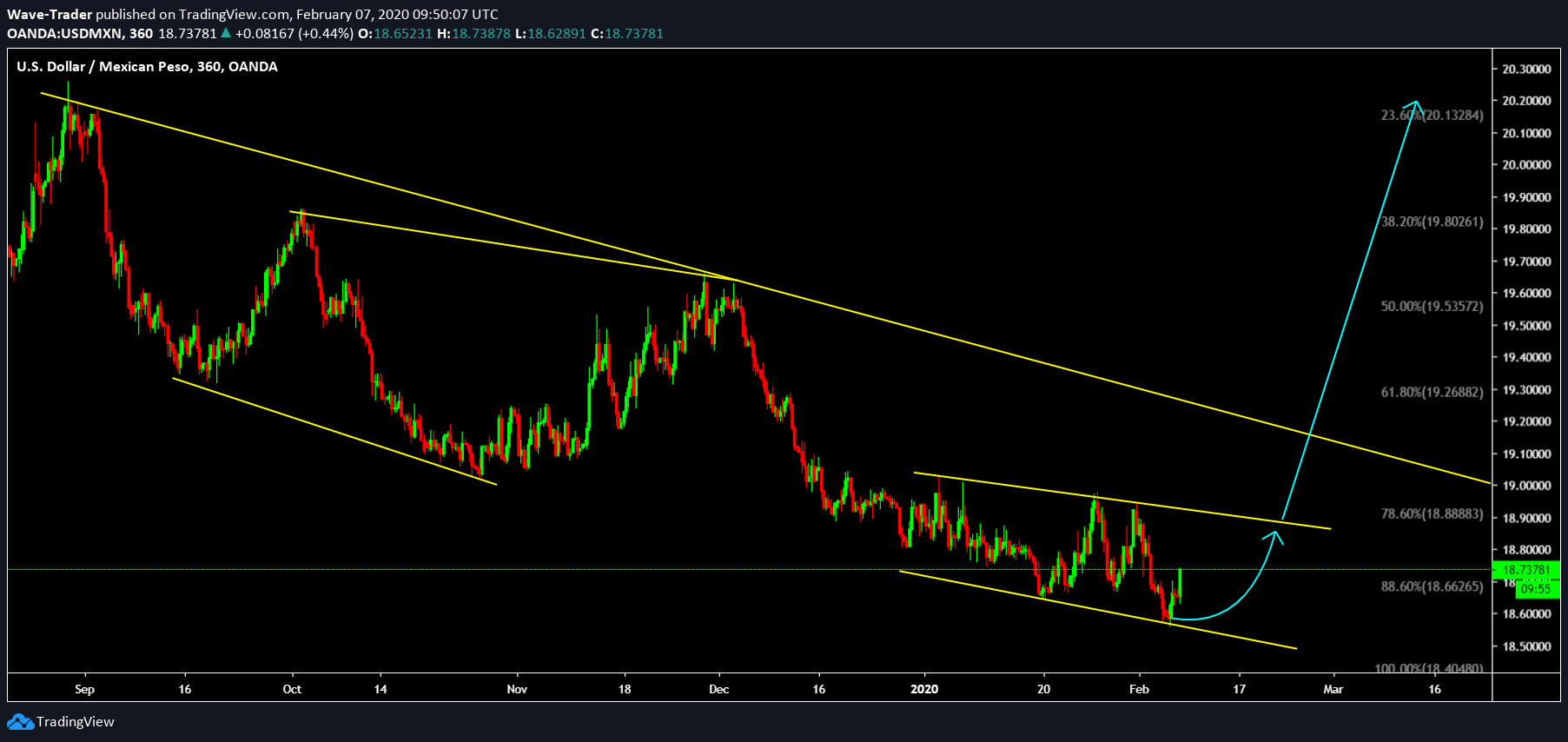Click the 19.70000 price axis label

[1526, 262]
